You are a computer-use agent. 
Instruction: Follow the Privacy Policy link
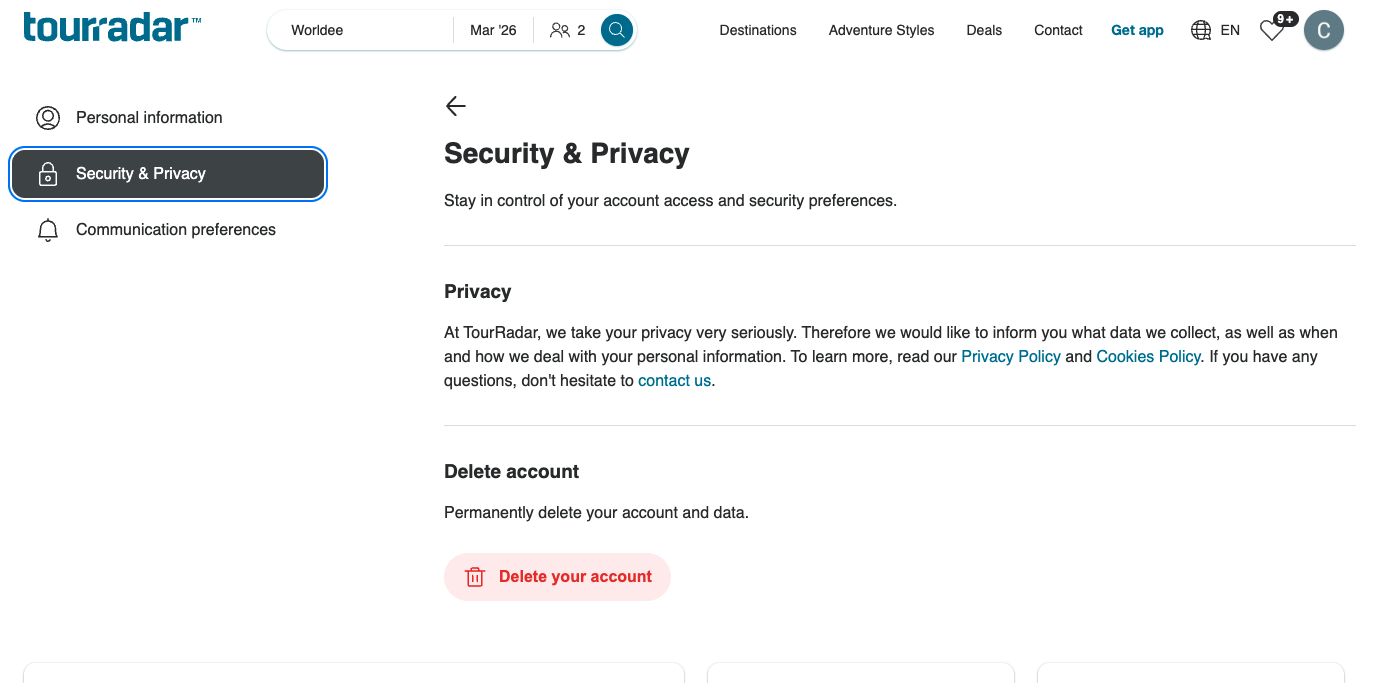pyautogui.click(x=1011, y=357)
